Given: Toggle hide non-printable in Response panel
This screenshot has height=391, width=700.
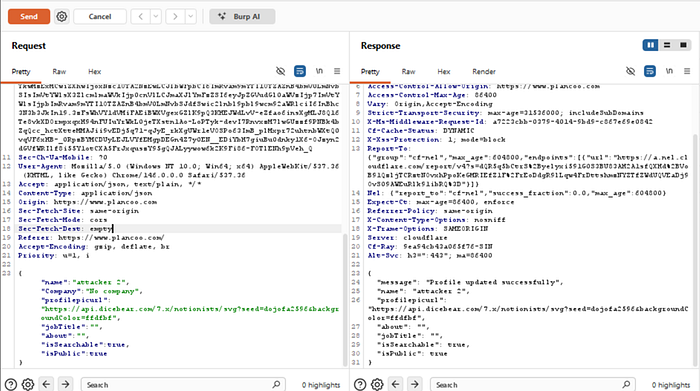Looking at the screenshot, I should point(630,71).
